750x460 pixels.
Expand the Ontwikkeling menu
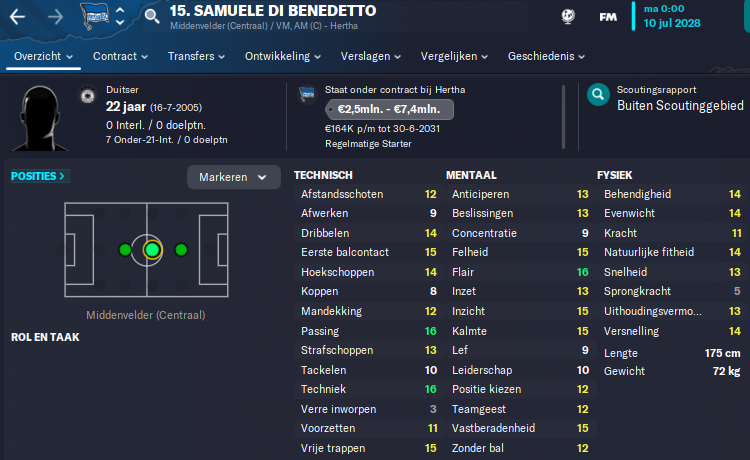[283, 56]
